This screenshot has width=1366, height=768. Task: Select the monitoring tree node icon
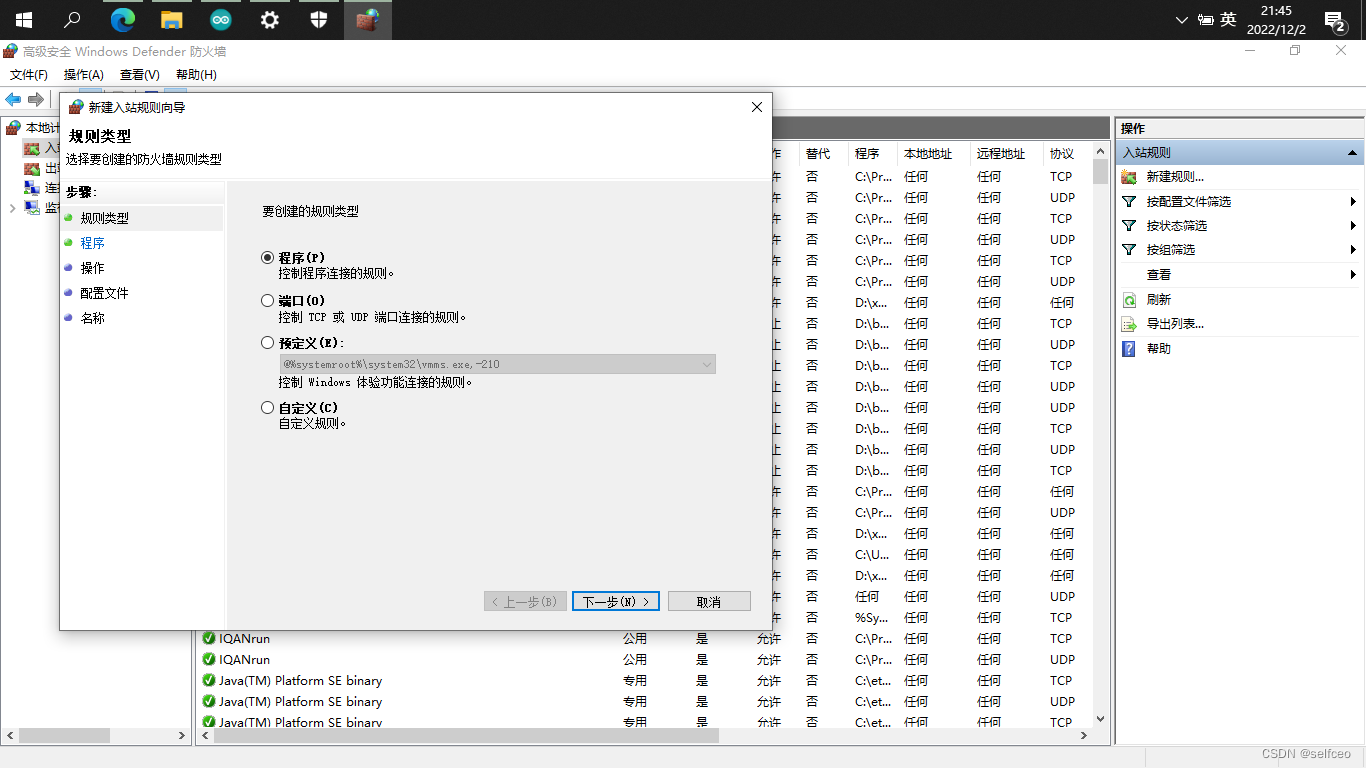point(32,208)
